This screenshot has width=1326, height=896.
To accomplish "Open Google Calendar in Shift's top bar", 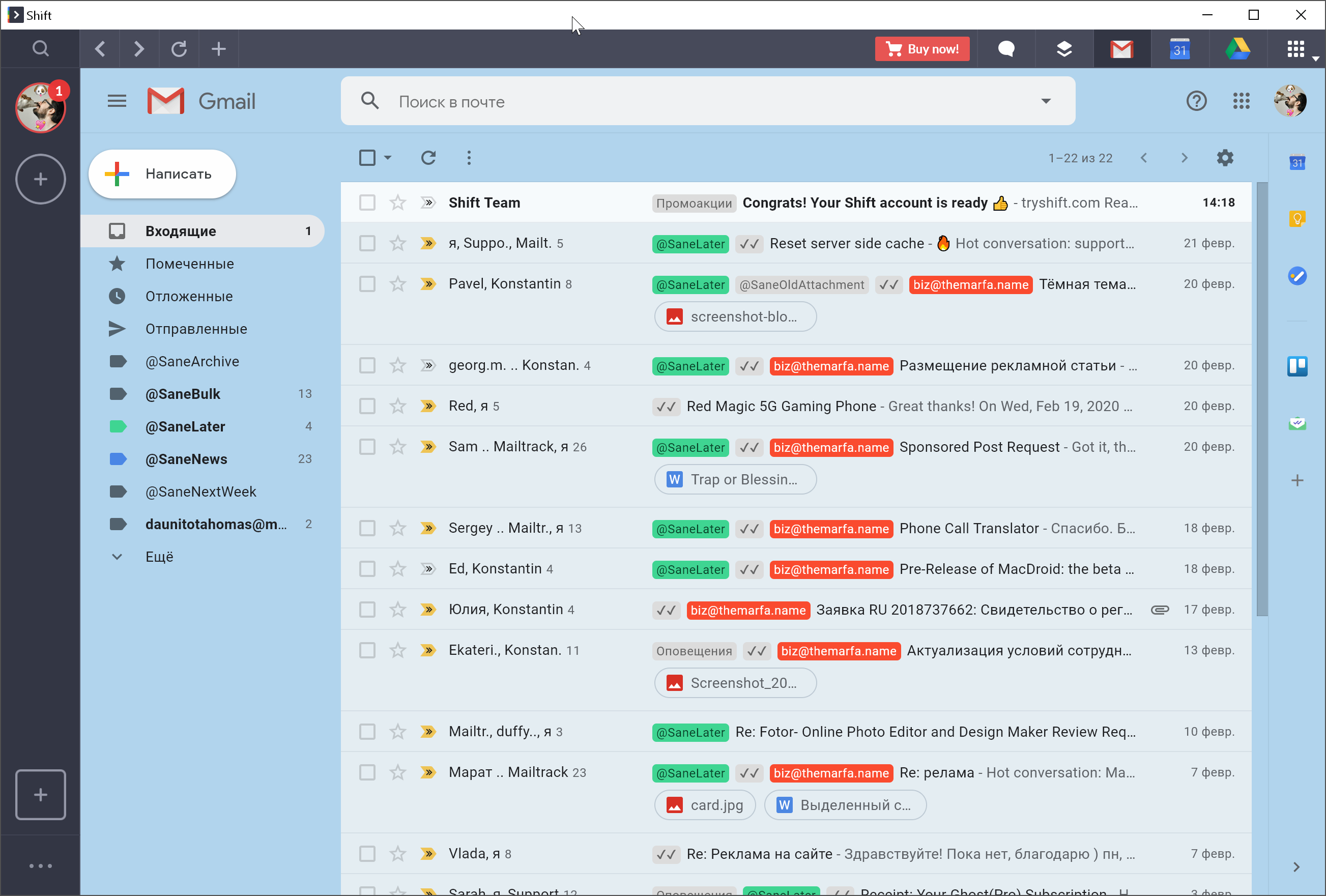I will coord(1179,49).
